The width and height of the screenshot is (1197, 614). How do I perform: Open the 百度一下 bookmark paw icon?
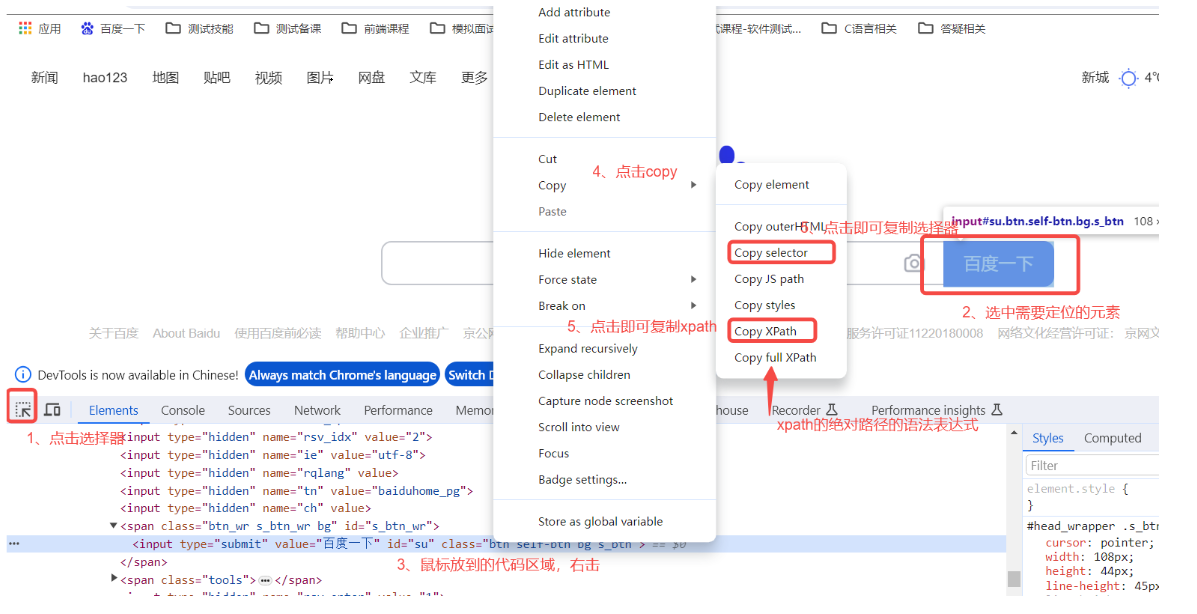click(87, 28)
